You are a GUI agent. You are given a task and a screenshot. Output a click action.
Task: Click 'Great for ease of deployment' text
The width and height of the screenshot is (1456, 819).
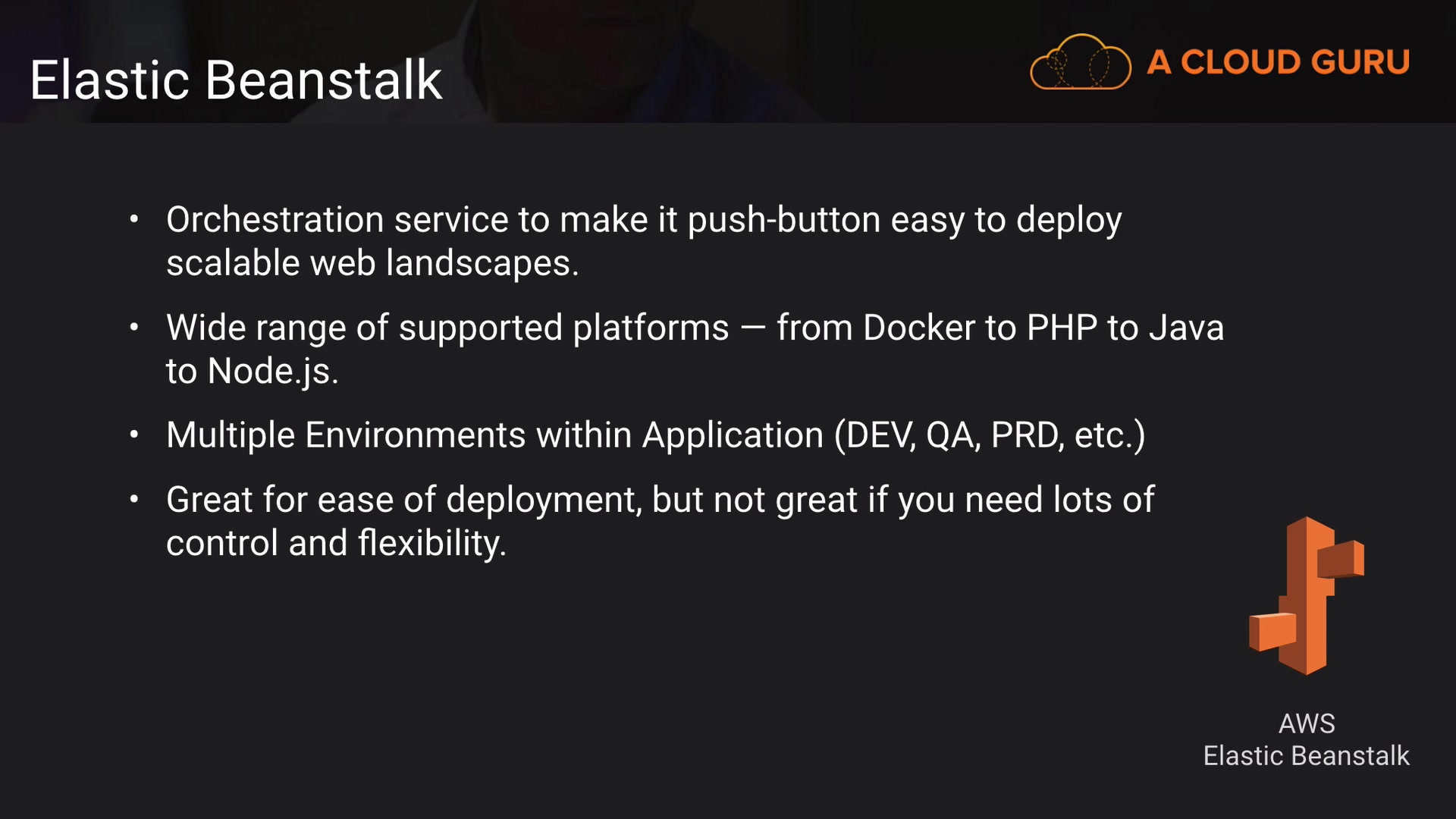click(403, 500)
